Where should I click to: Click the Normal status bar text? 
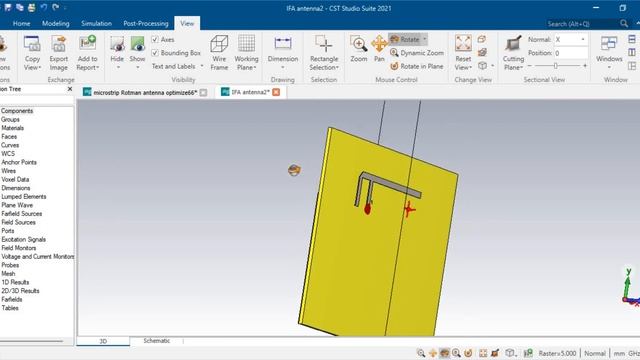(595, 353)
